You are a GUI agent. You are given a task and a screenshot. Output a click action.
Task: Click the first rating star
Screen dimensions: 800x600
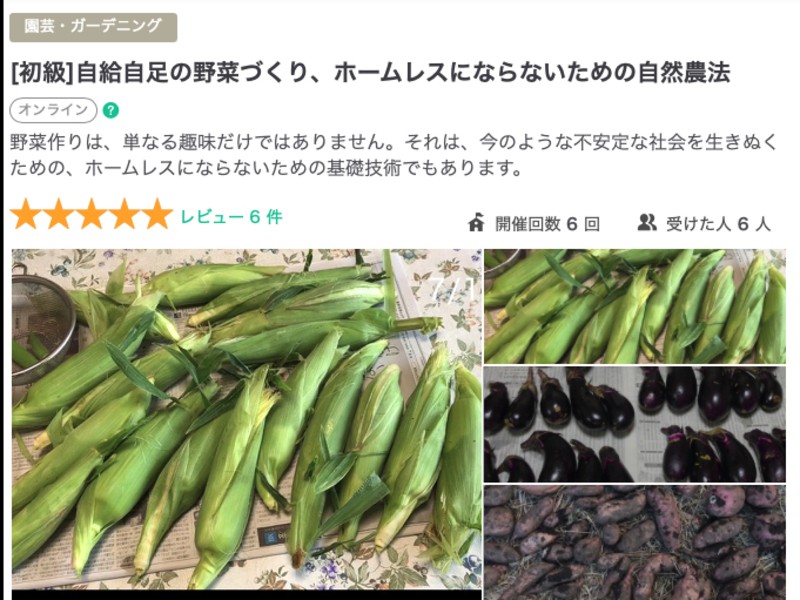click(26, 214)
